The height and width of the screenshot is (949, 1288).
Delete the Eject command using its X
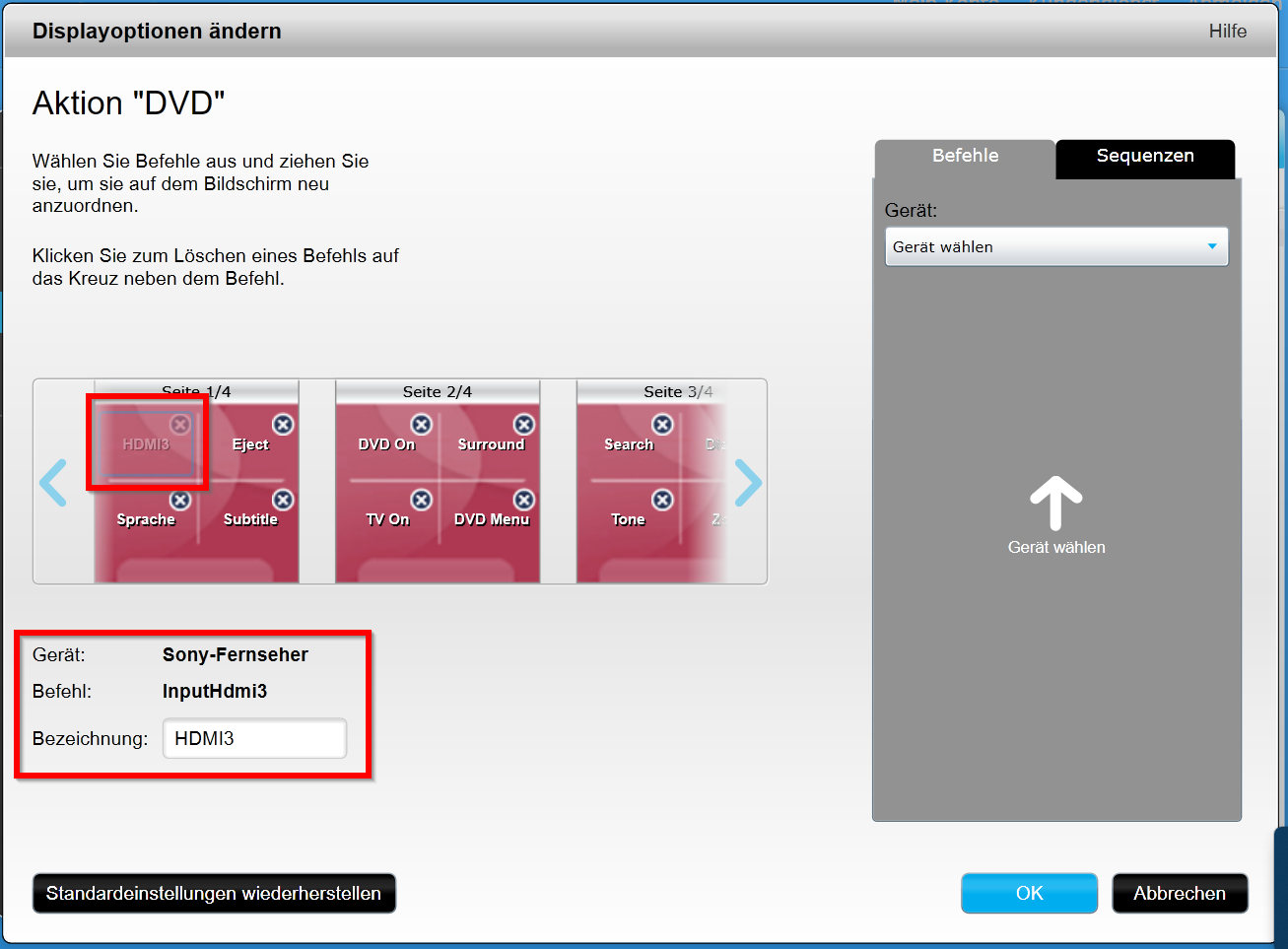[283, 424]
